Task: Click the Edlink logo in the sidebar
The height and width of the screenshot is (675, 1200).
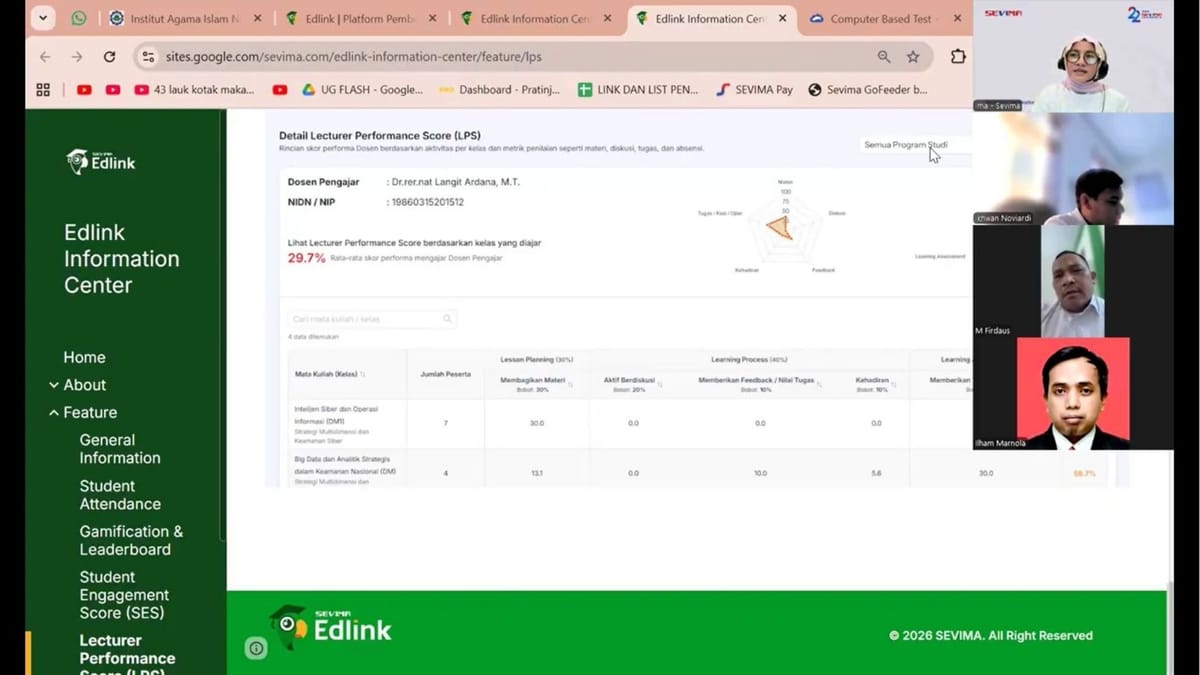Action: (100, 161)
